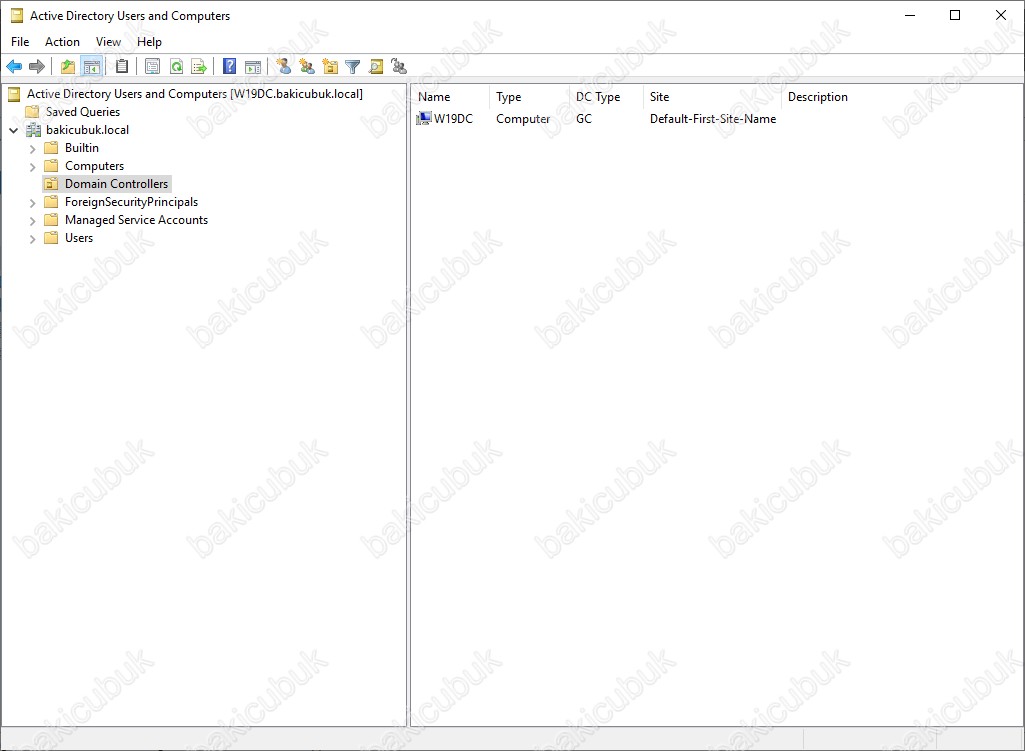Click the Saved Queries folder icon
Image resolution: width=1025 pixels, height=751 pixels.
(x=32, y=112)
